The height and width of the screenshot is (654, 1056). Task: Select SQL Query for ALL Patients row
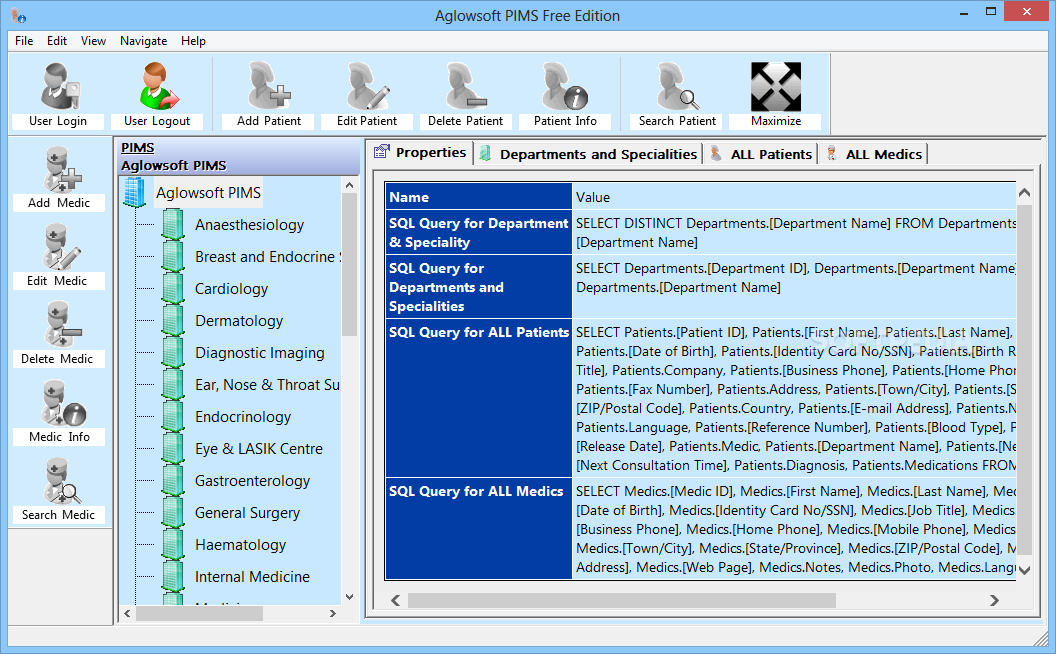700,398
